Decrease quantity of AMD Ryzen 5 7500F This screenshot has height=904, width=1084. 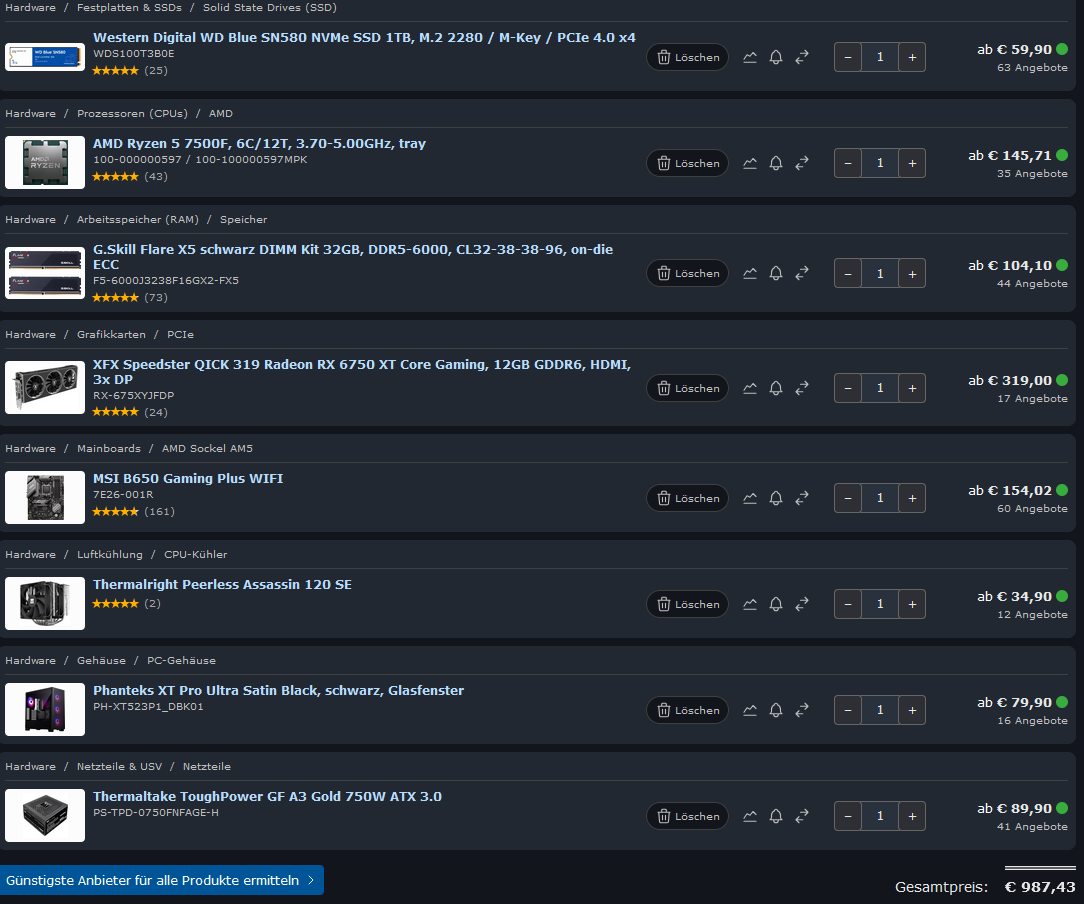pos(848,163)
